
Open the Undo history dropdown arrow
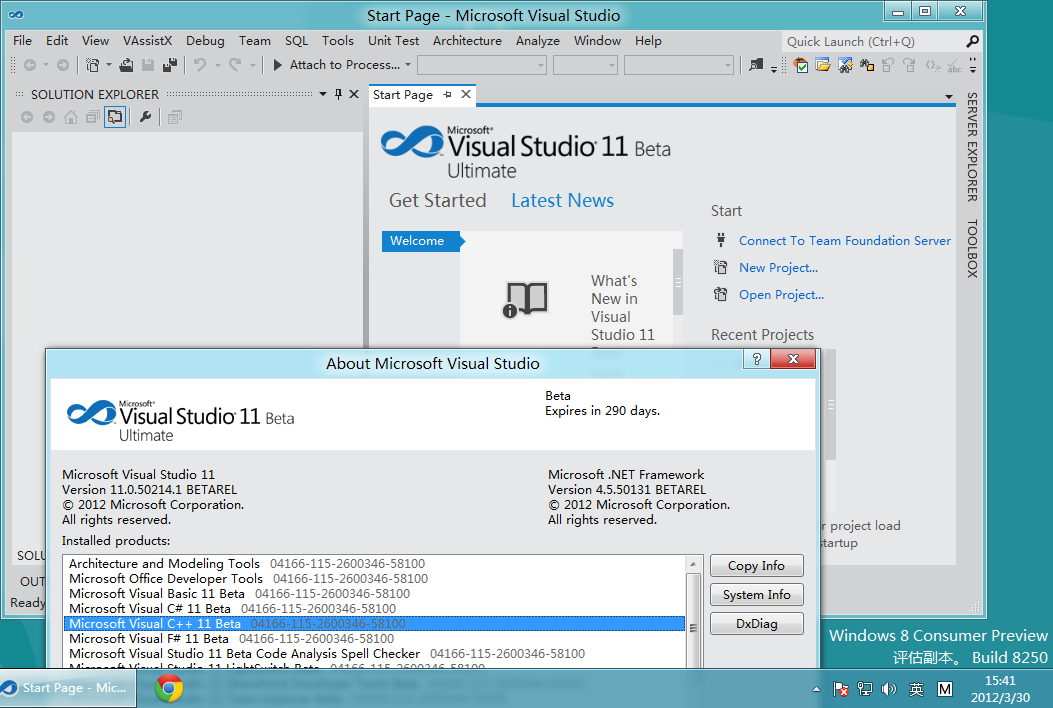click(218, 65)
